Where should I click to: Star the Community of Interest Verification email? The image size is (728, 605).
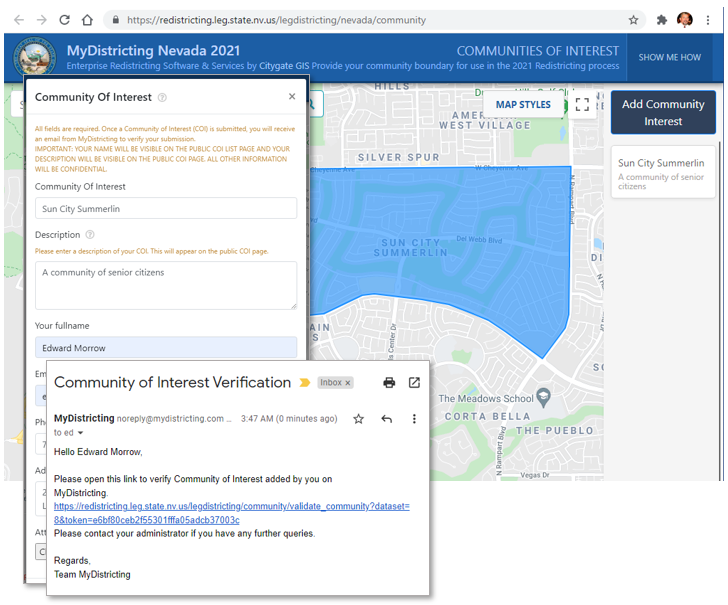pyautogui.click(x=359, y=419)
